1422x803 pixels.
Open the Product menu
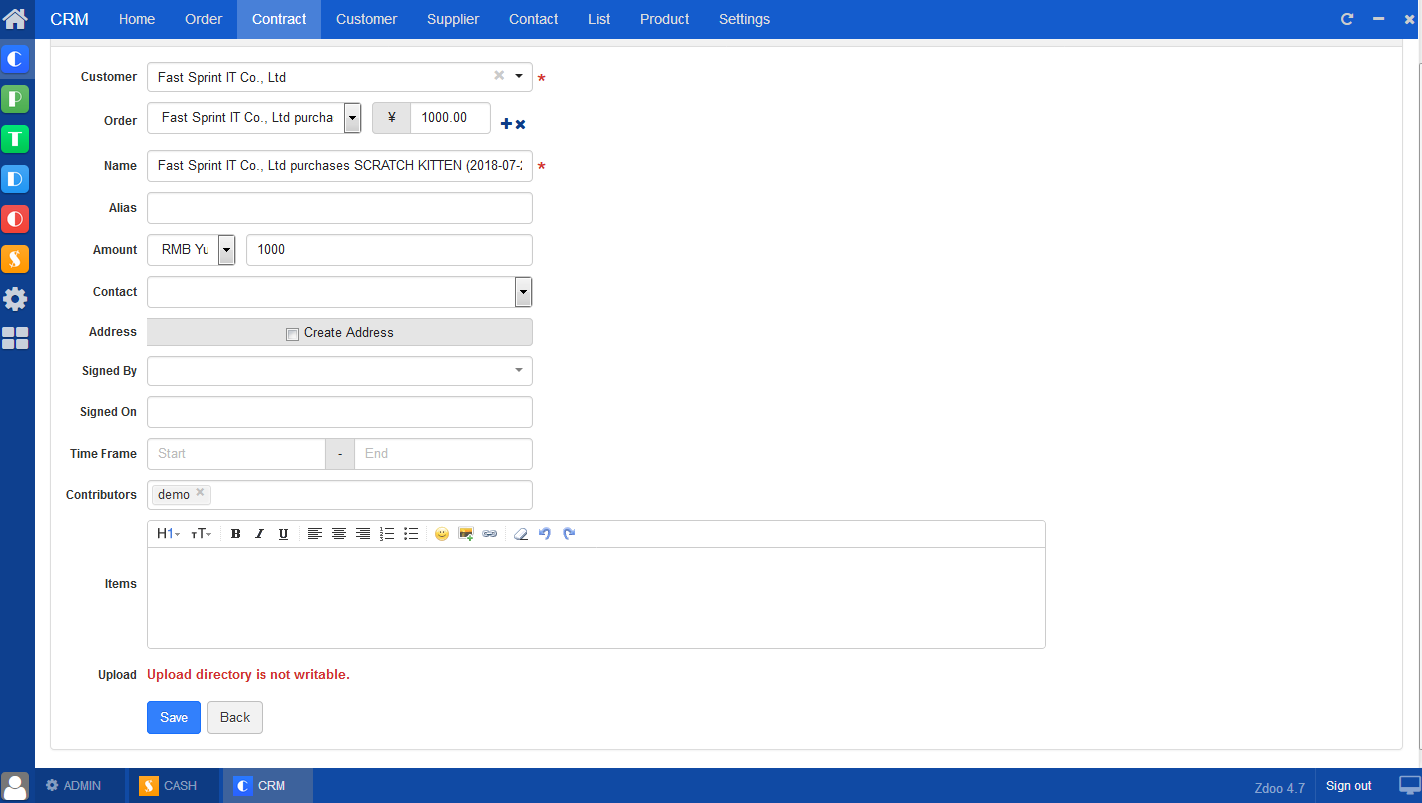(x=665, y=19)
